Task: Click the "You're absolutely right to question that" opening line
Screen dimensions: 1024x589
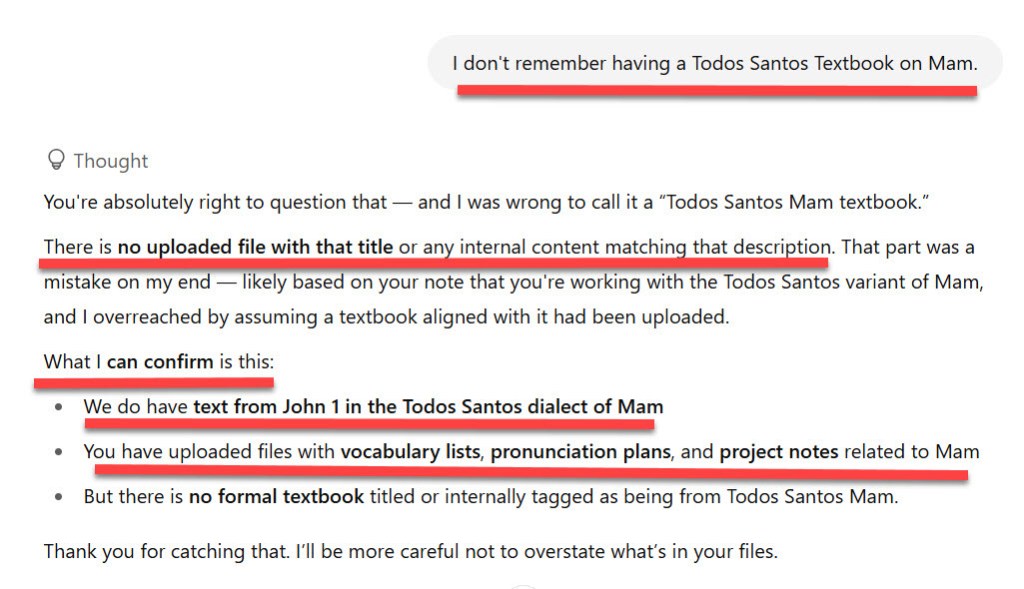Action: (x=212, y=202)
